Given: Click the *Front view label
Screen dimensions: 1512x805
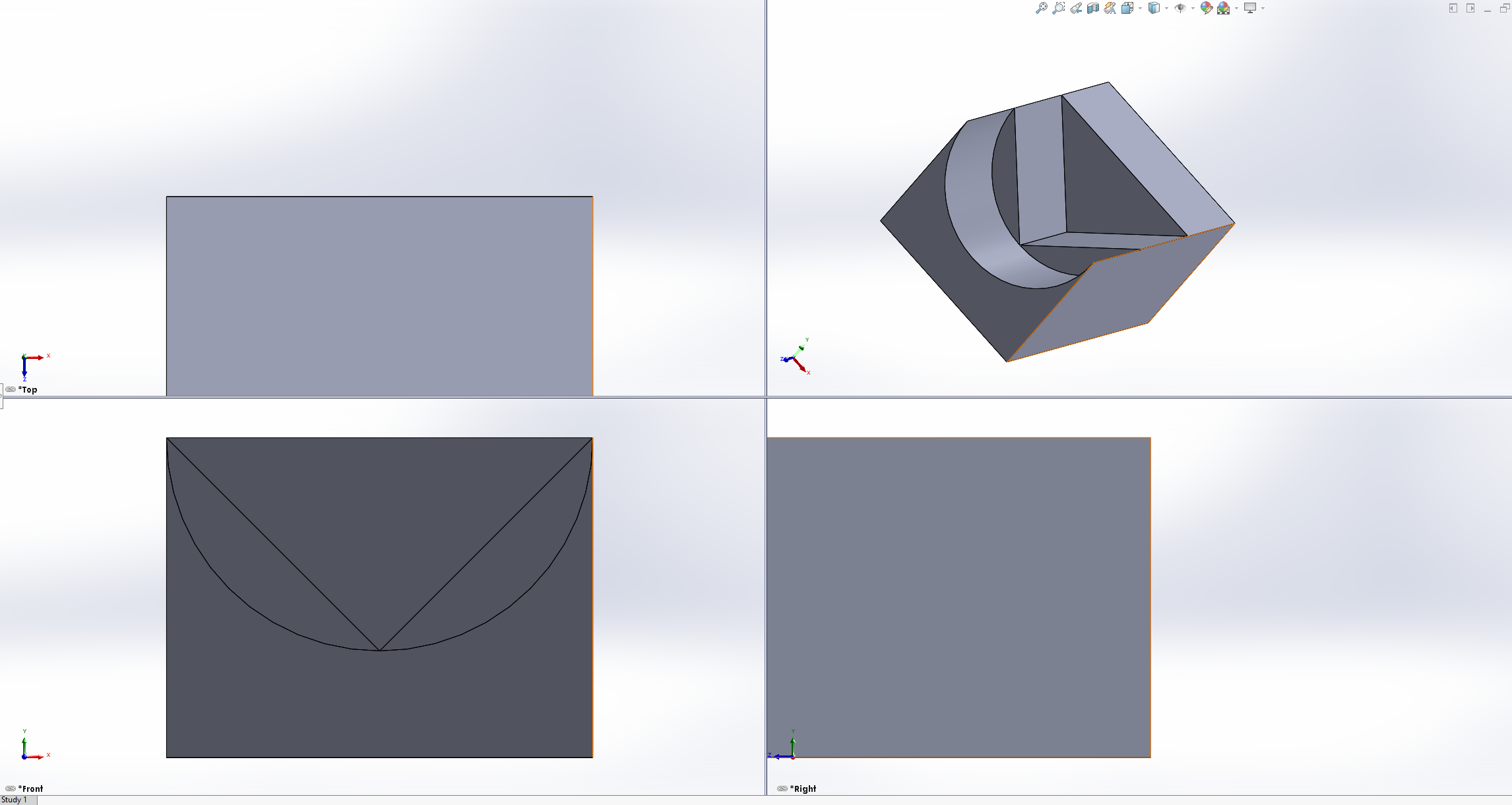Looking at the screenshot, I should coord(31,789).
